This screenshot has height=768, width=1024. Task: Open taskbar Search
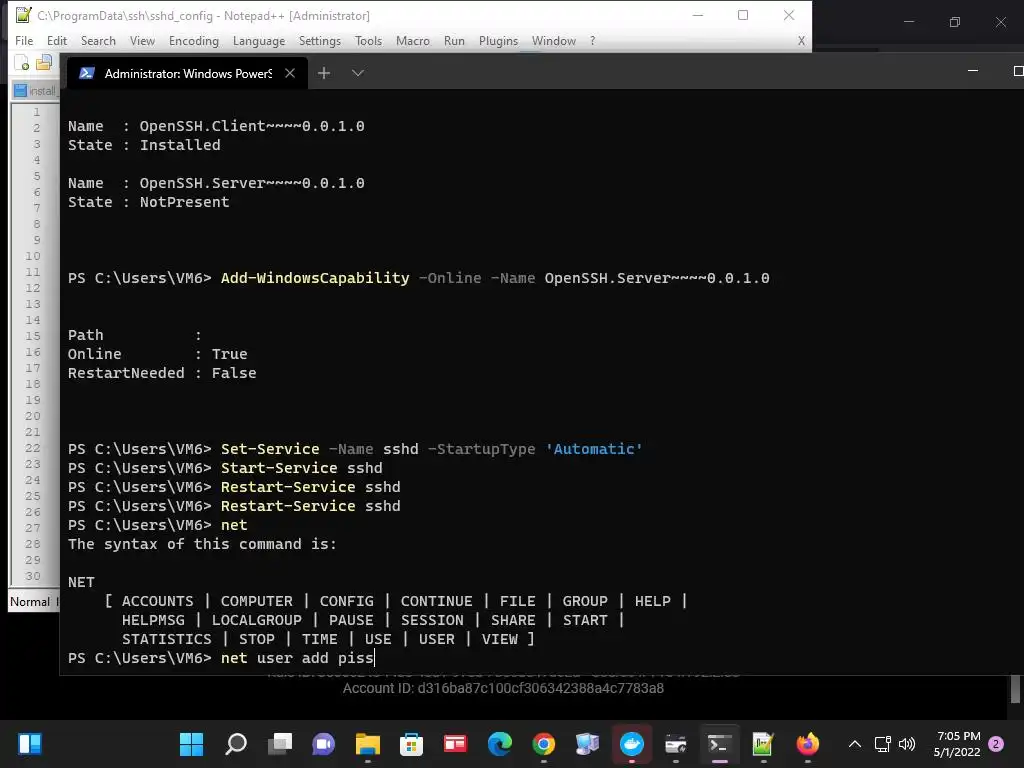pos(236,744)
